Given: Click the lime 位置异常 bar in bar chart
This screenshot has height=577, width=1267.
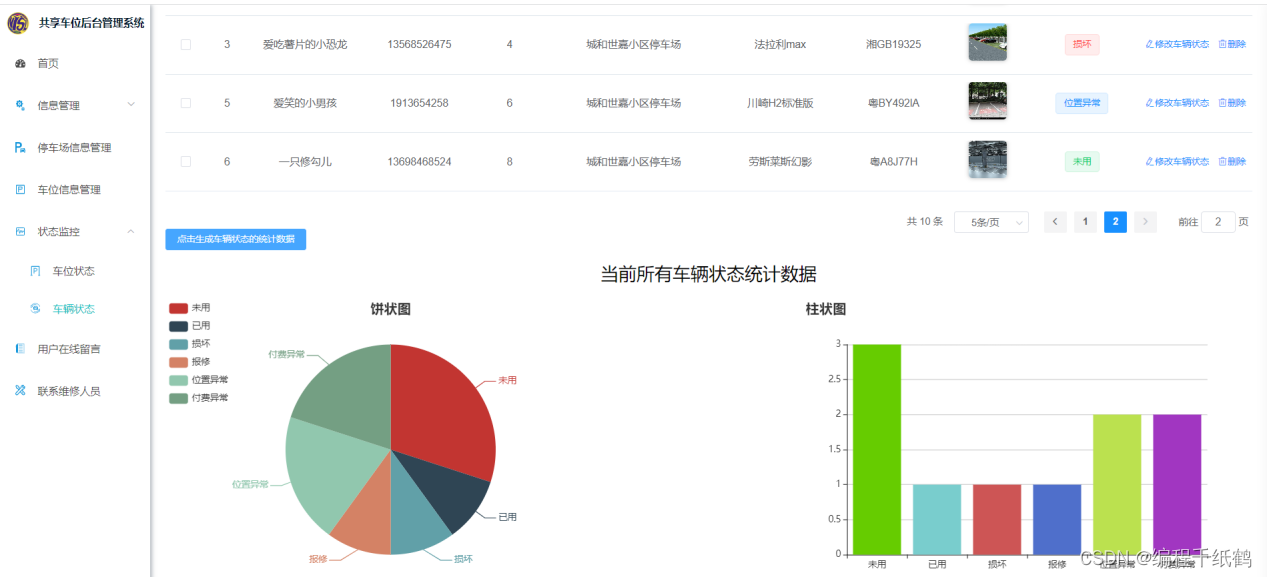Looking at the screenshot, I should coord(1117,484).
